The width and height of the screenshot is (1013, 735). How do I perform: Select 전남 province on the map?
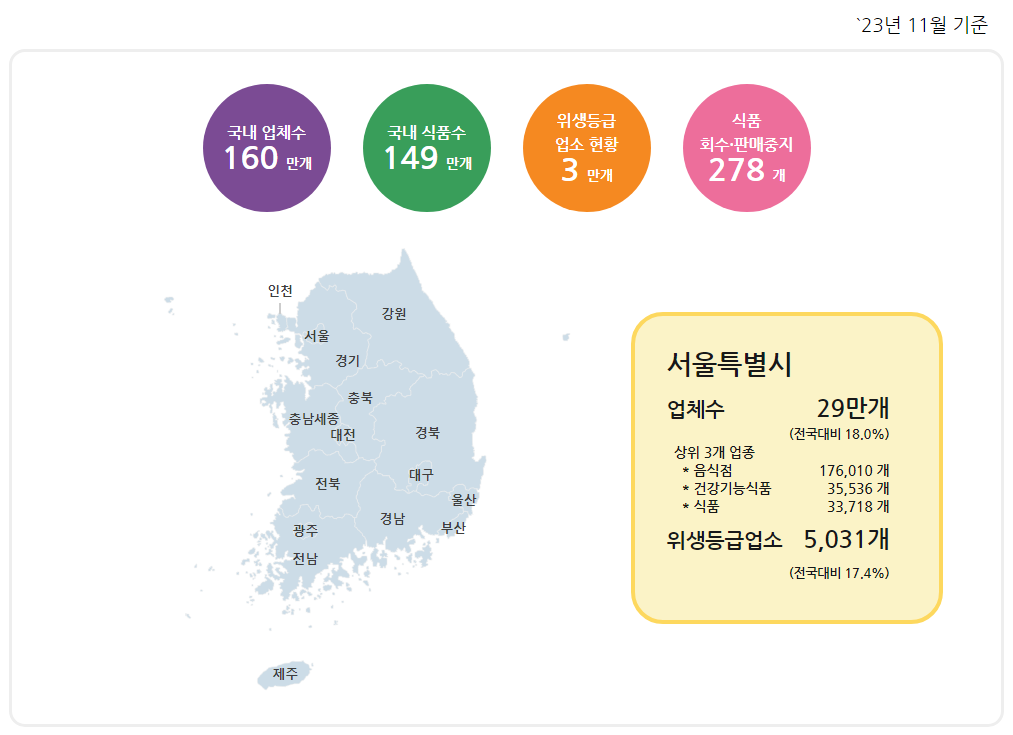(x=305, y=559)
